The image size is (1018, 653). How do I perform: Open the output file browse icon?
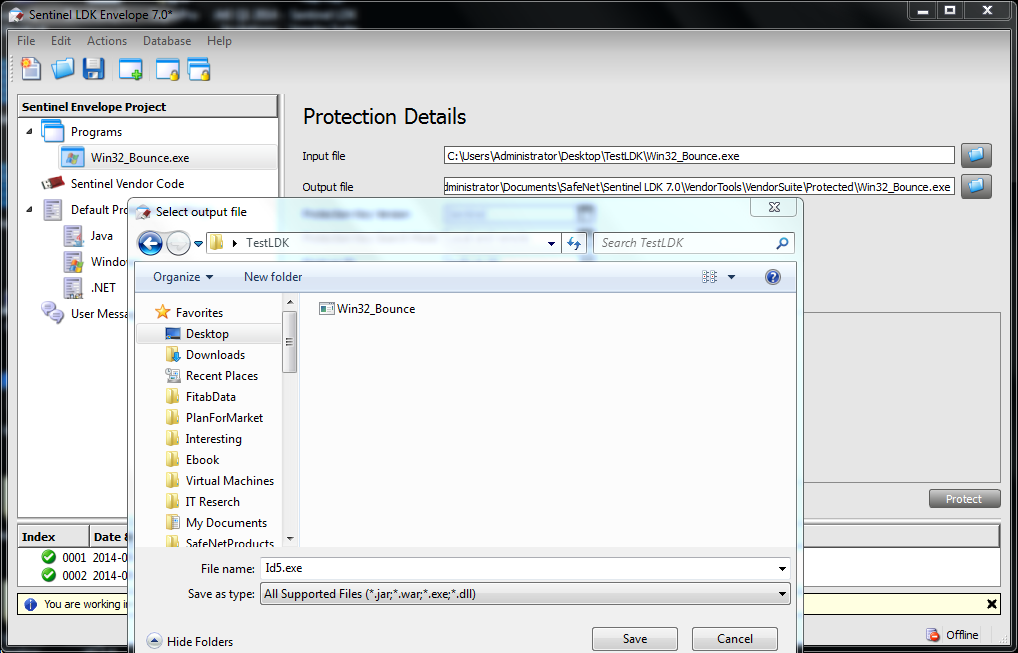pos(975,186)
